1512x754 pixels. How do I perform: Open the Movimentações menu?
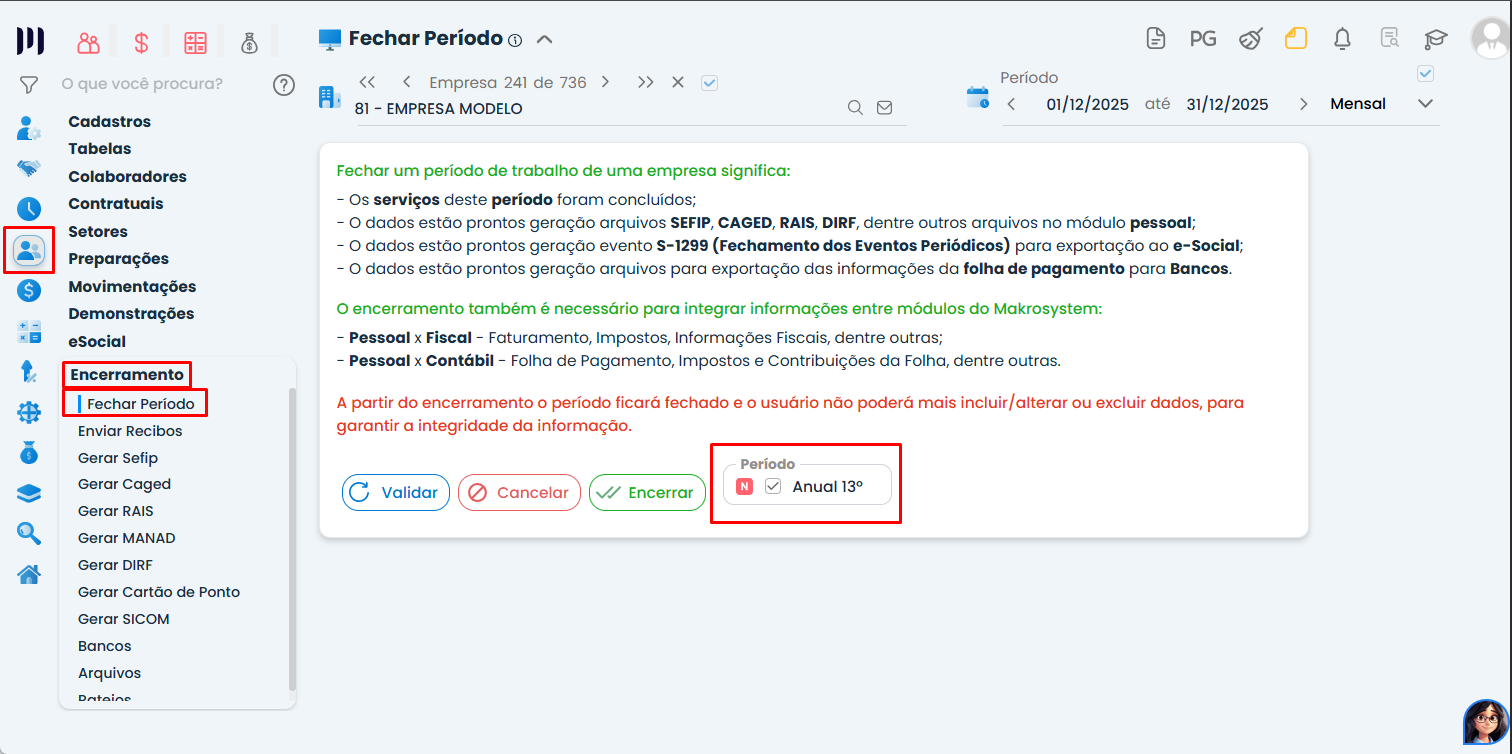(x=132, y=287)
